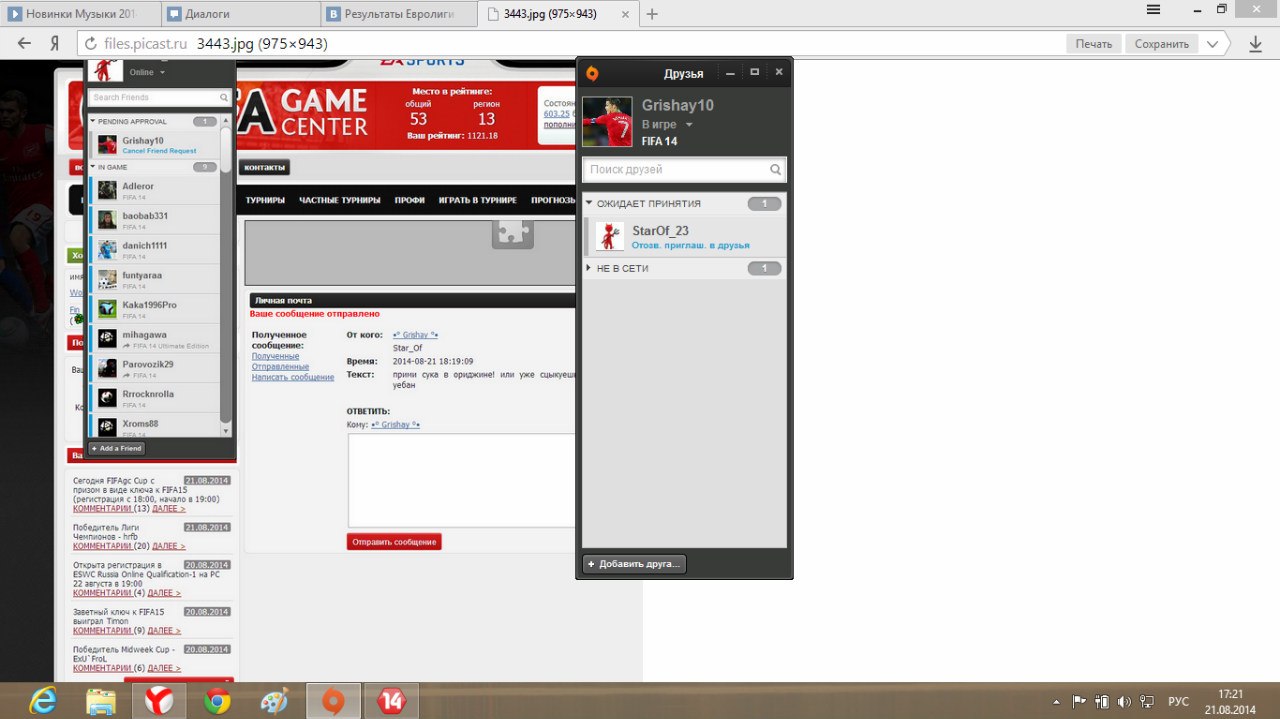Open the Отправленные messages link
The height and width of the screenshot is (719, 1280).
point(280,367)
